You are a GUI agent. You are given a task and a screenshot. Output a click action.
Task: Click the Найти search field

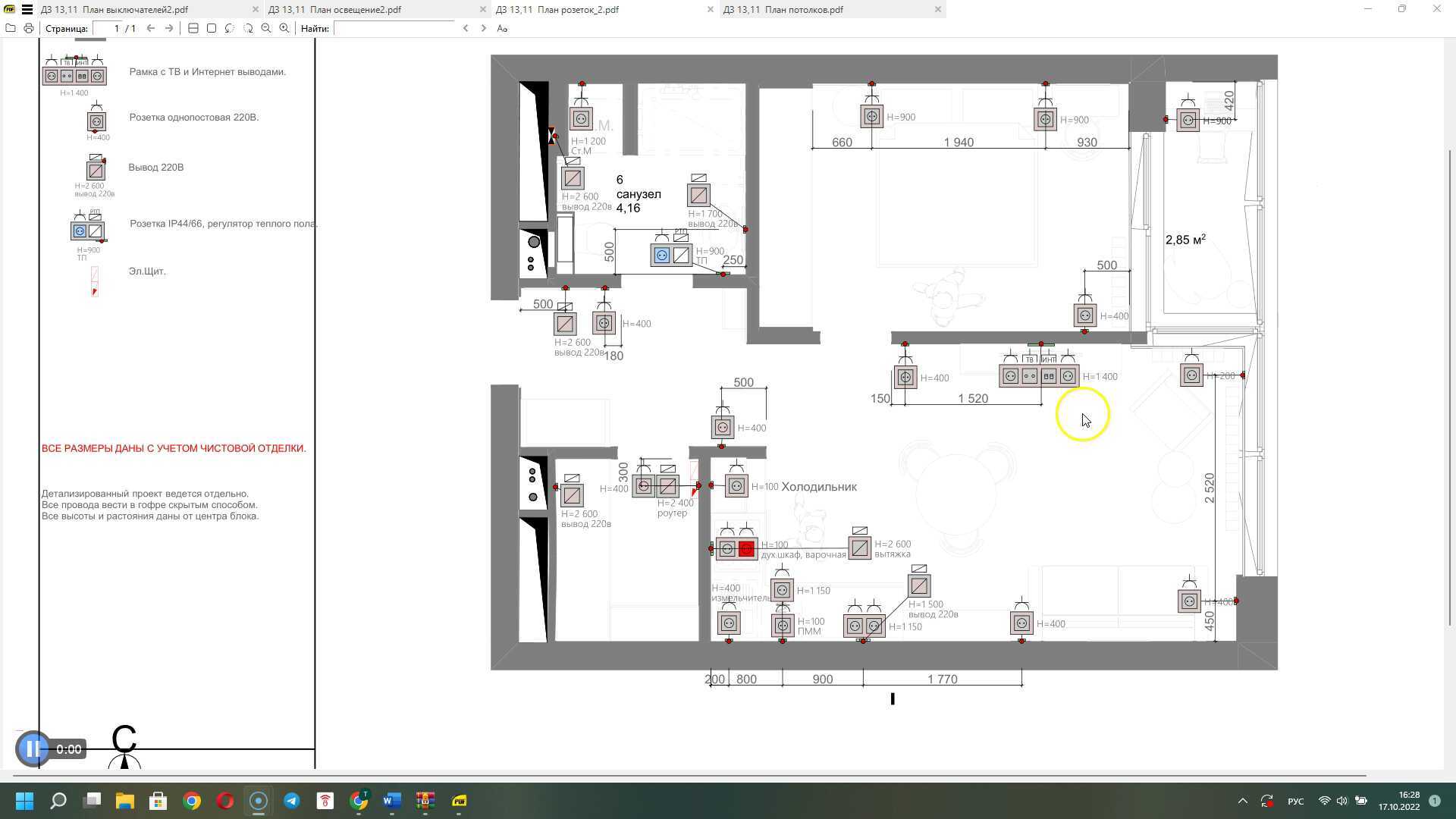point(394,28)
